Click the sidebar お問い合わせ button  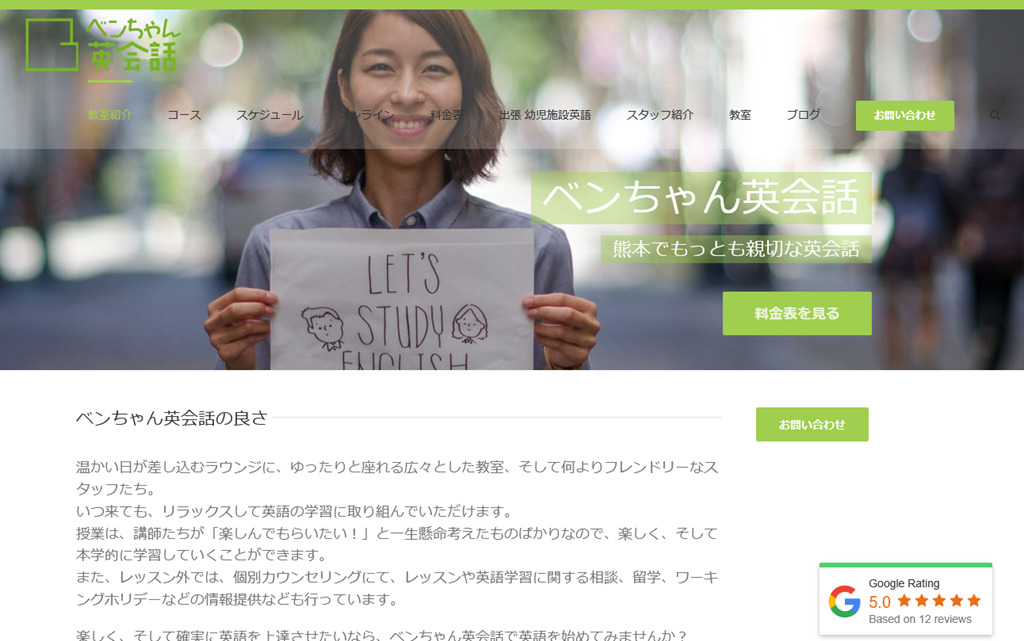pos(812,424)
